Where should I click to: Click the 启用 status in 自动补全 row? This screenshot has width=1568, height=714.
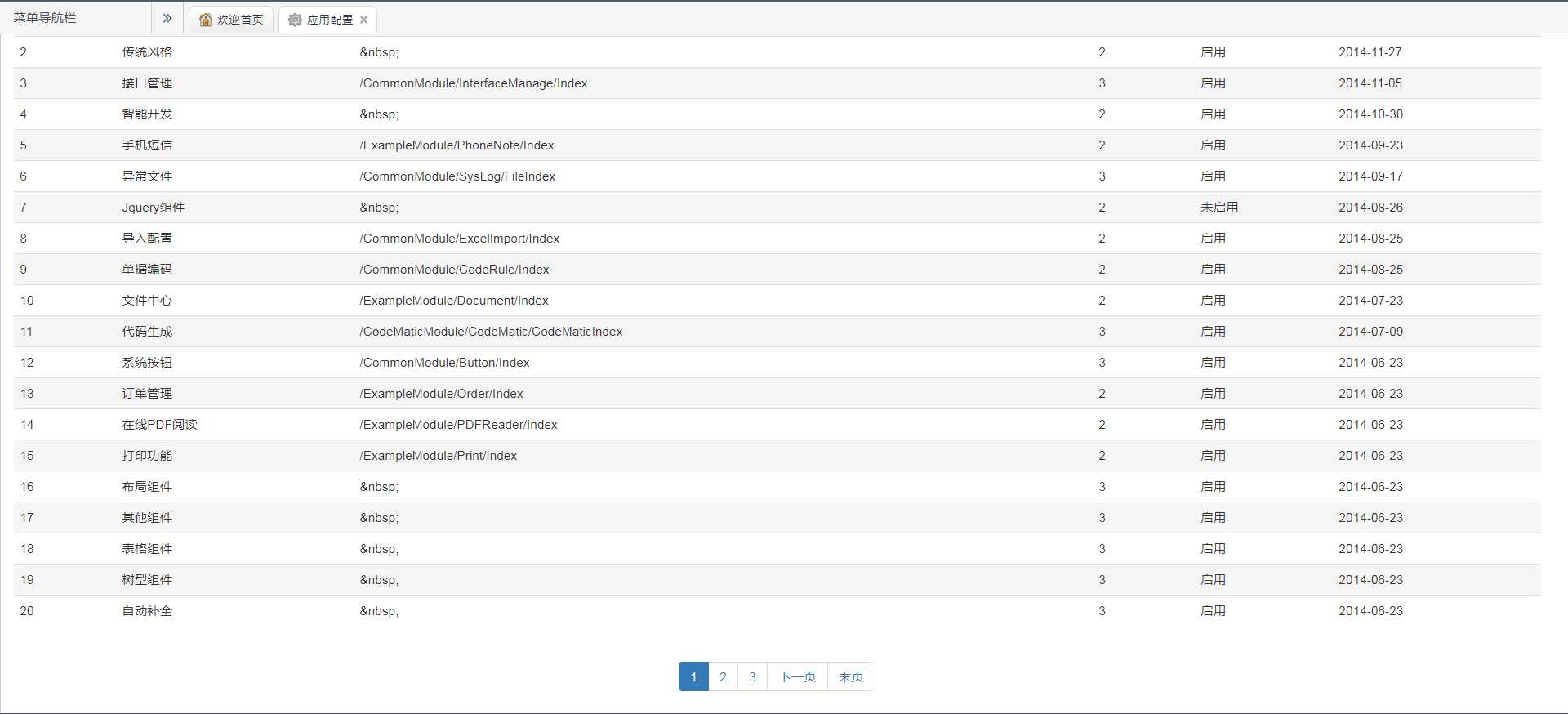coord(1213,611)
